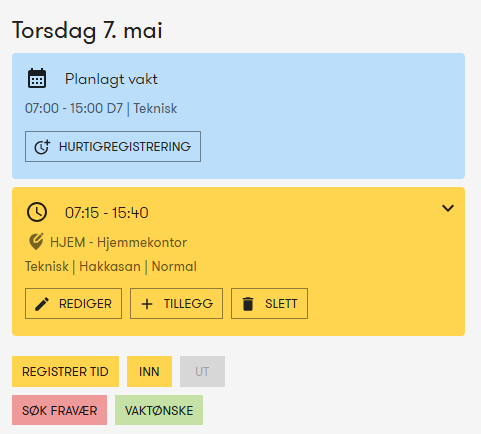
Task: Click the 07:00 - 15:00 D7 | Teknisk shift details
Action: [x=101, y=109]
